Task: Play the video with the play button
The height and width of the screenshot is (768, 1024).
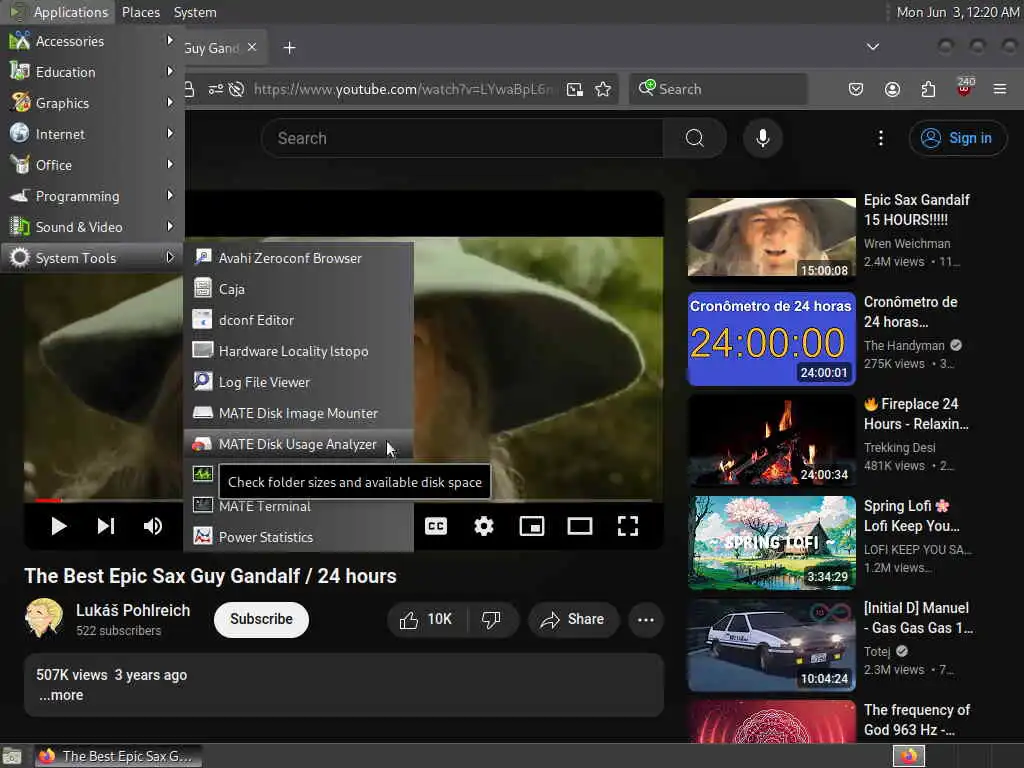Action: [59, 526]
